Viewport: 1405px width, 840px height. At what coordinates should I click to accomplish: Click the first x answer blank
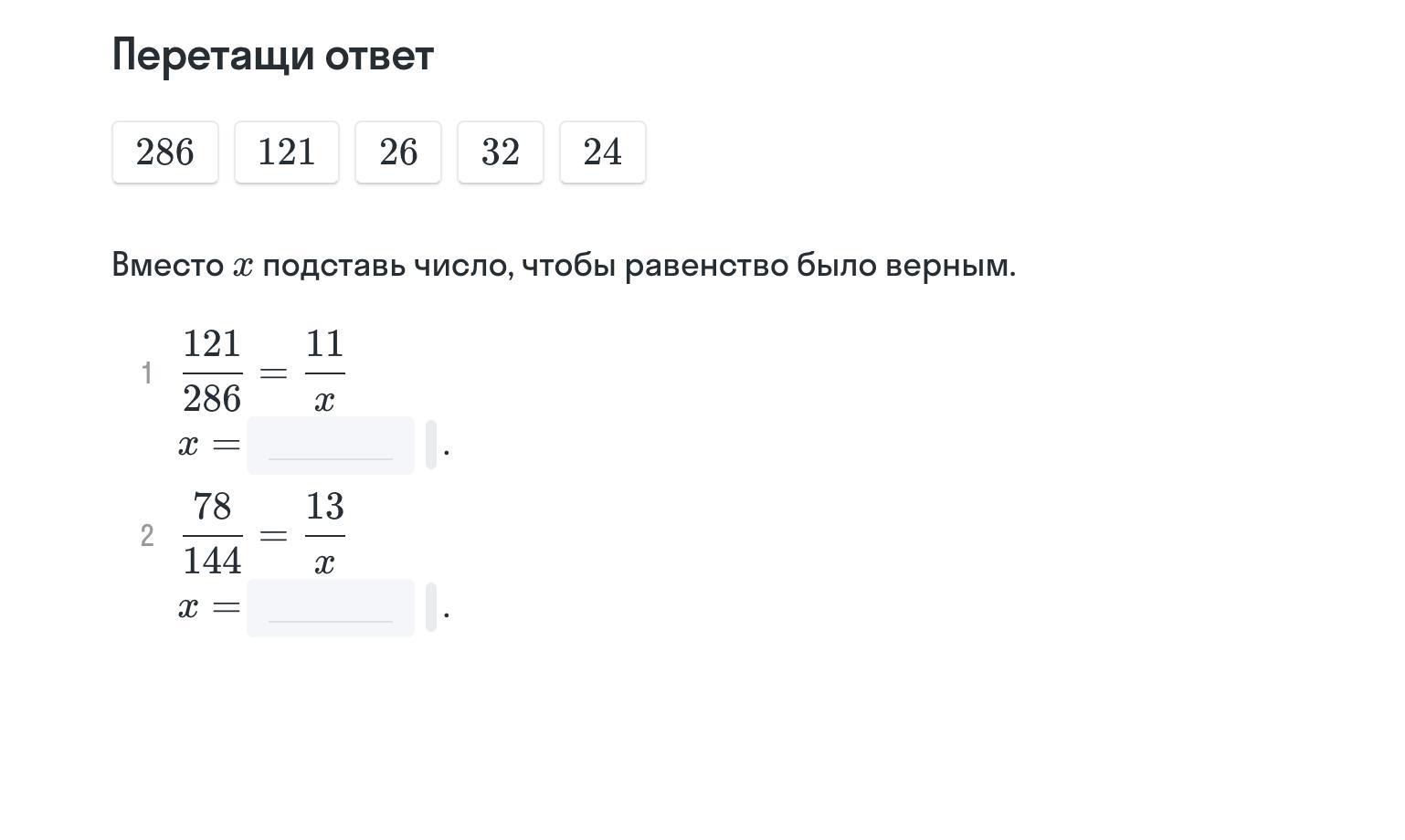(331, 446)
